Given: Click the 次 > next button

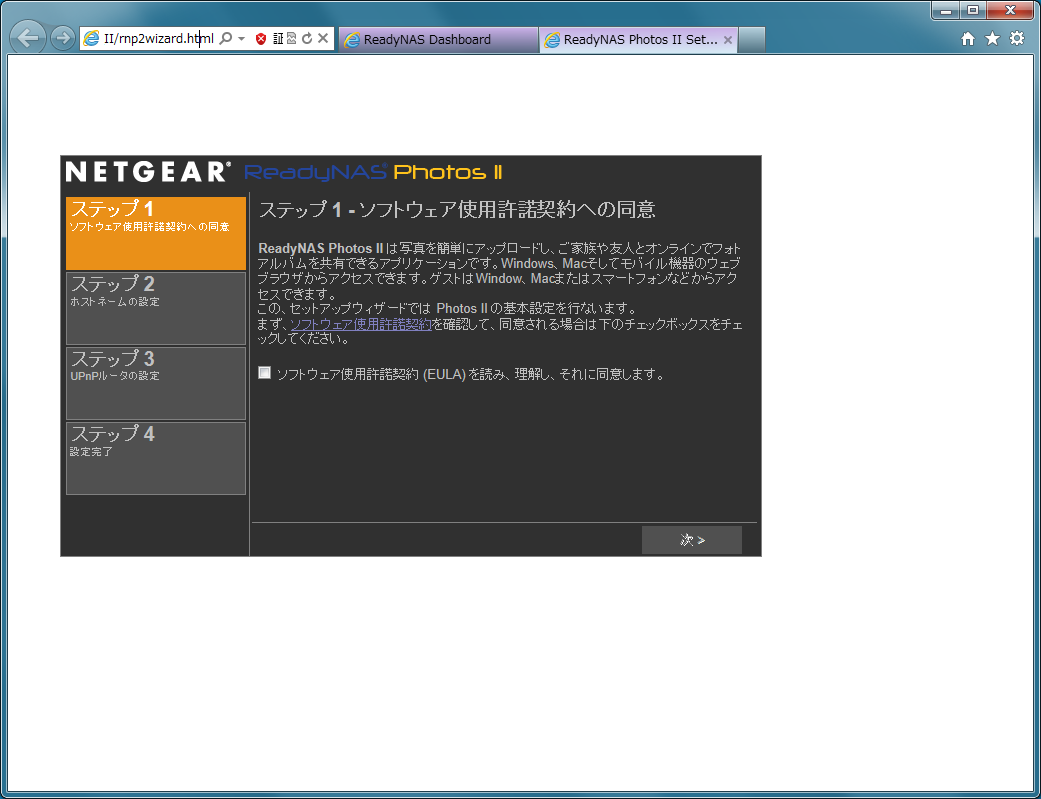Looking at the screenshot, I should (x=692, y=540).
